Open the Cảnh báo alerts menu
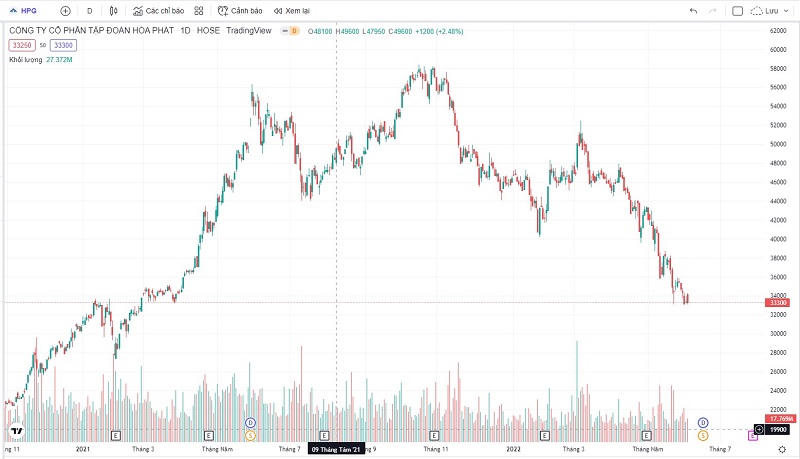The height and width of the screenshot is (459, 800). [240, 11]
